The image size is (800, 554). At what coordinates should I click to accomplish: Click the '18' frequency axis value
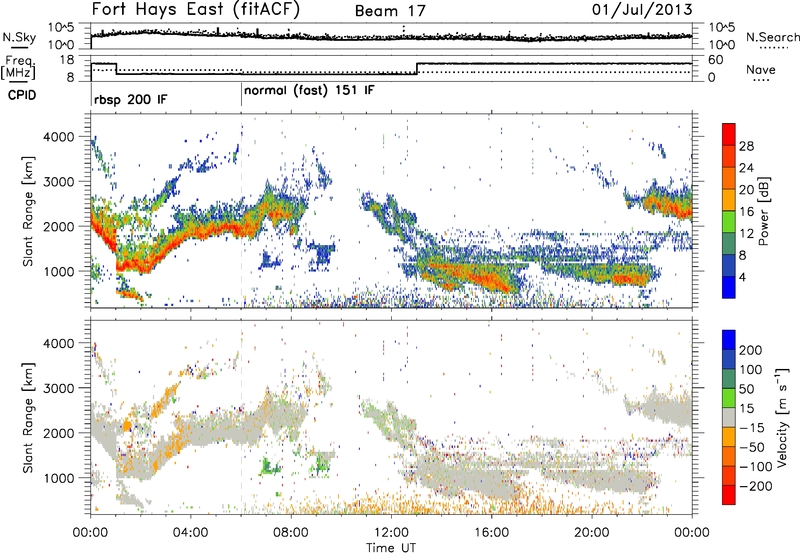coord(66,60)
